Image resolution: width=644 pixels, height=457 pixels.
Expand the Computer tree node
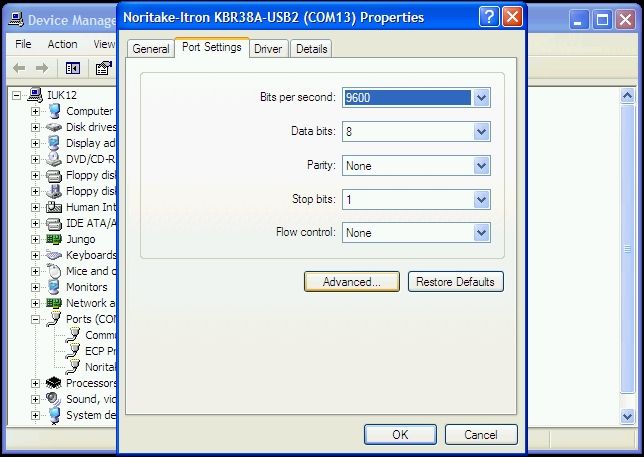point(35,112)
